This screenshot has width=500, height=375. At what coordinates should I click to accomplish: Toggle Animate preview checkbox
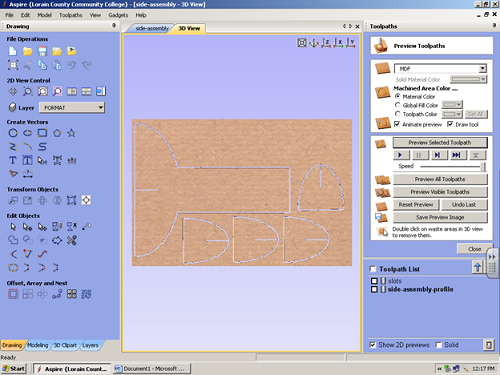(x=397, y=124)
